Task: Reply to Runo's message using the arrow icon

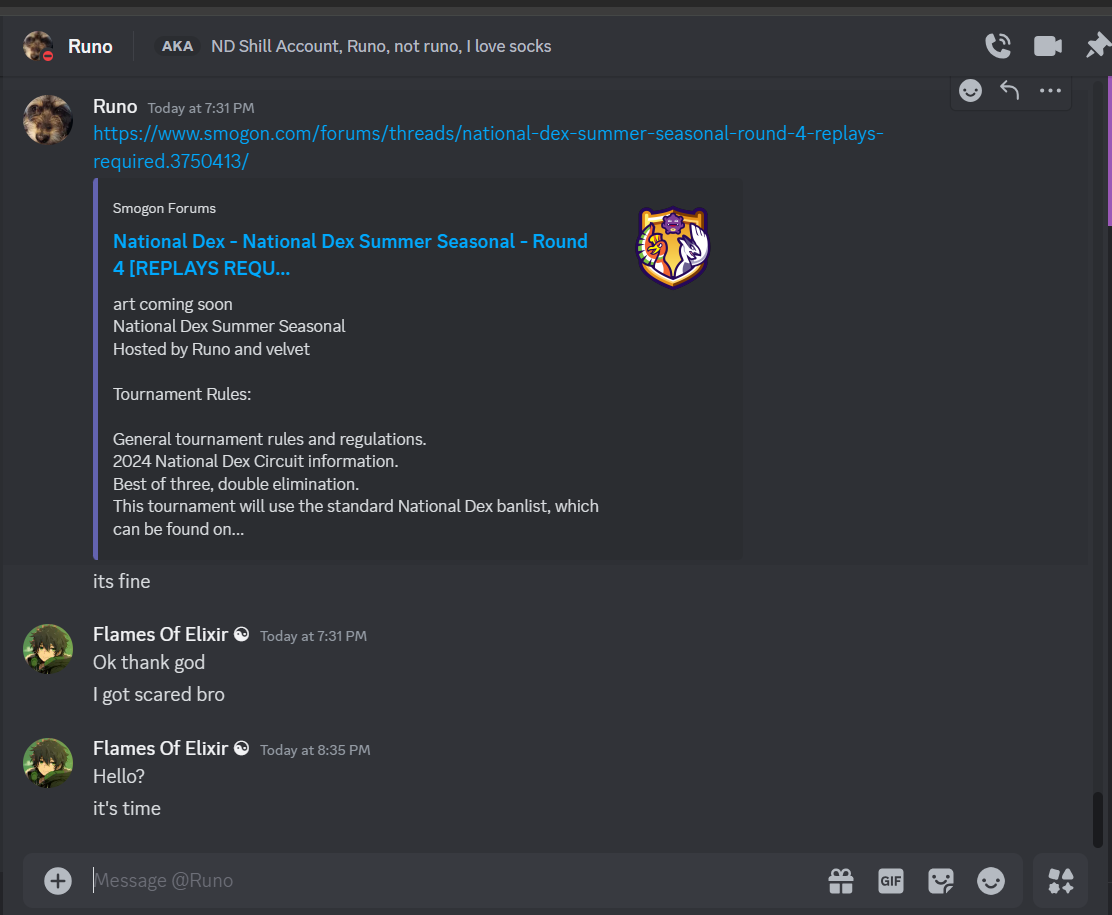Action: point(1010,91)
